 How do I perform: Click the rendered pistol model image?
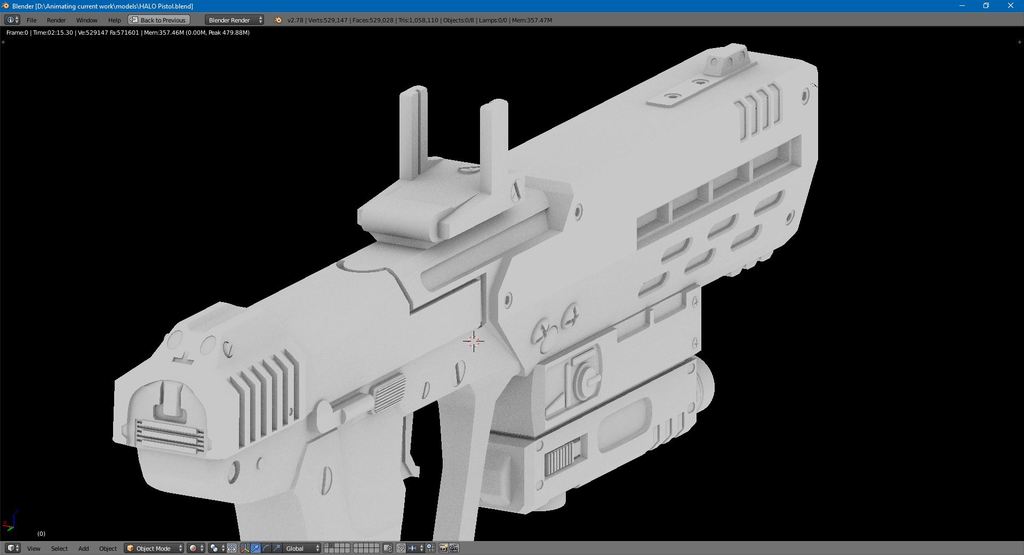tap(467, 294)
